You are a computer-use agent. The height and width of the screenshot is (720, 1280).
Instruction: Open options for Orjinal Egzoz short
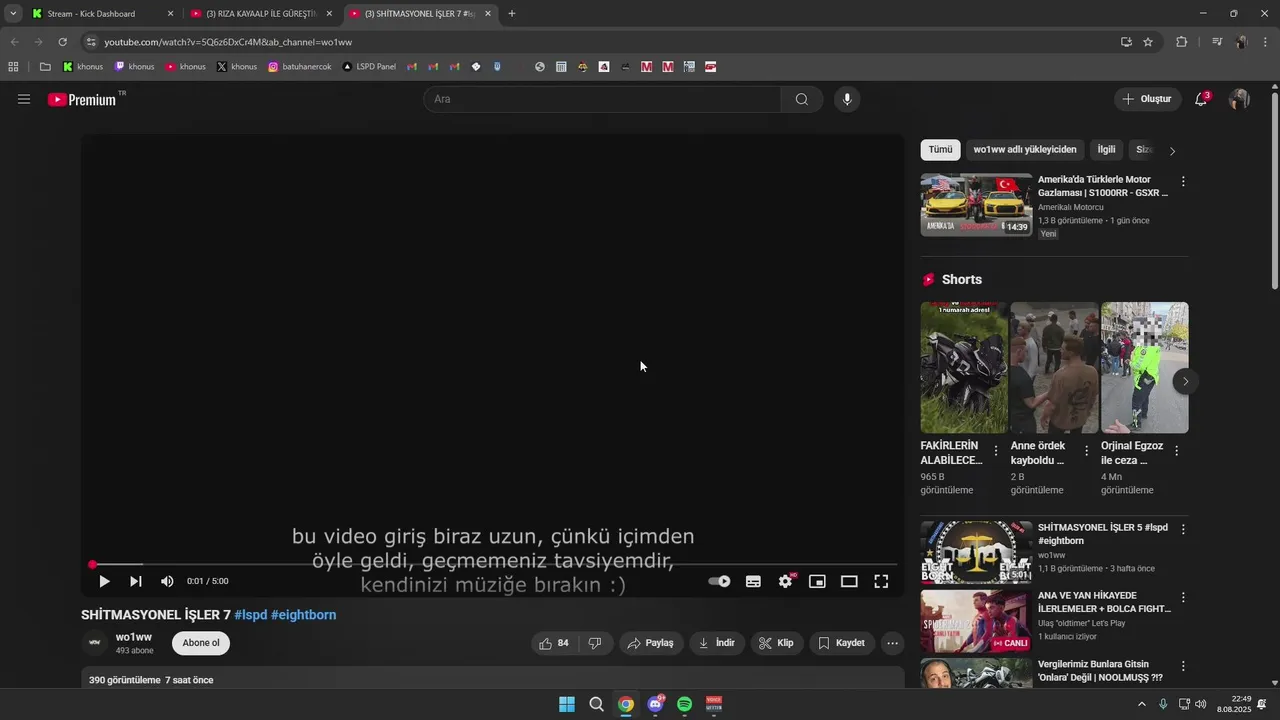1176,451
